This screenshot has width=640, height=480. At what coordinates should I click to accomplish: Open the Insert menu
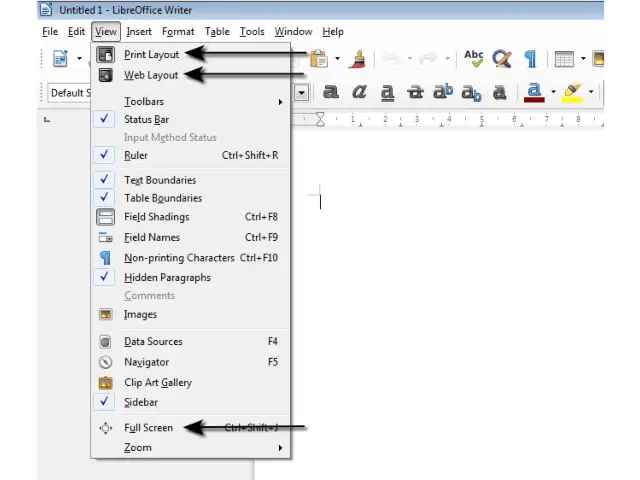point(139,31)
